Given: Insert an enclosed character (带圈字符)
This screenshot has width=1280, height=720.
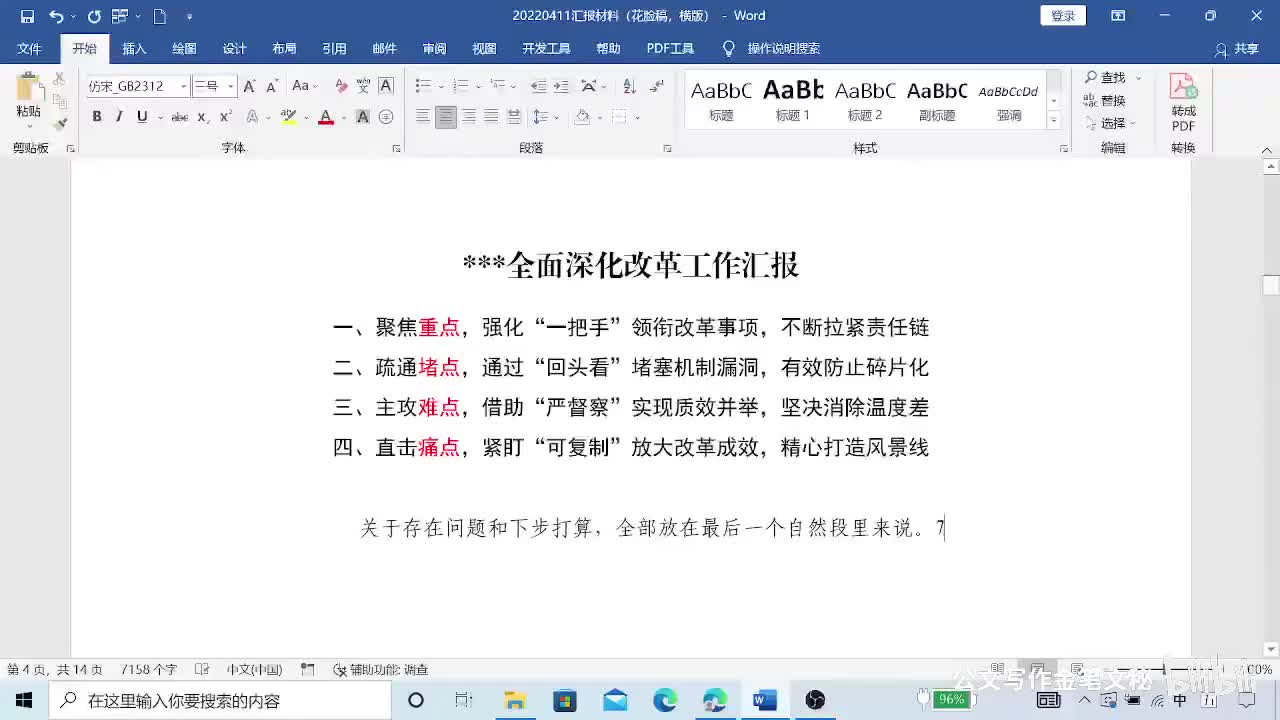Looking at the screenshot, I should pos(386,117).
